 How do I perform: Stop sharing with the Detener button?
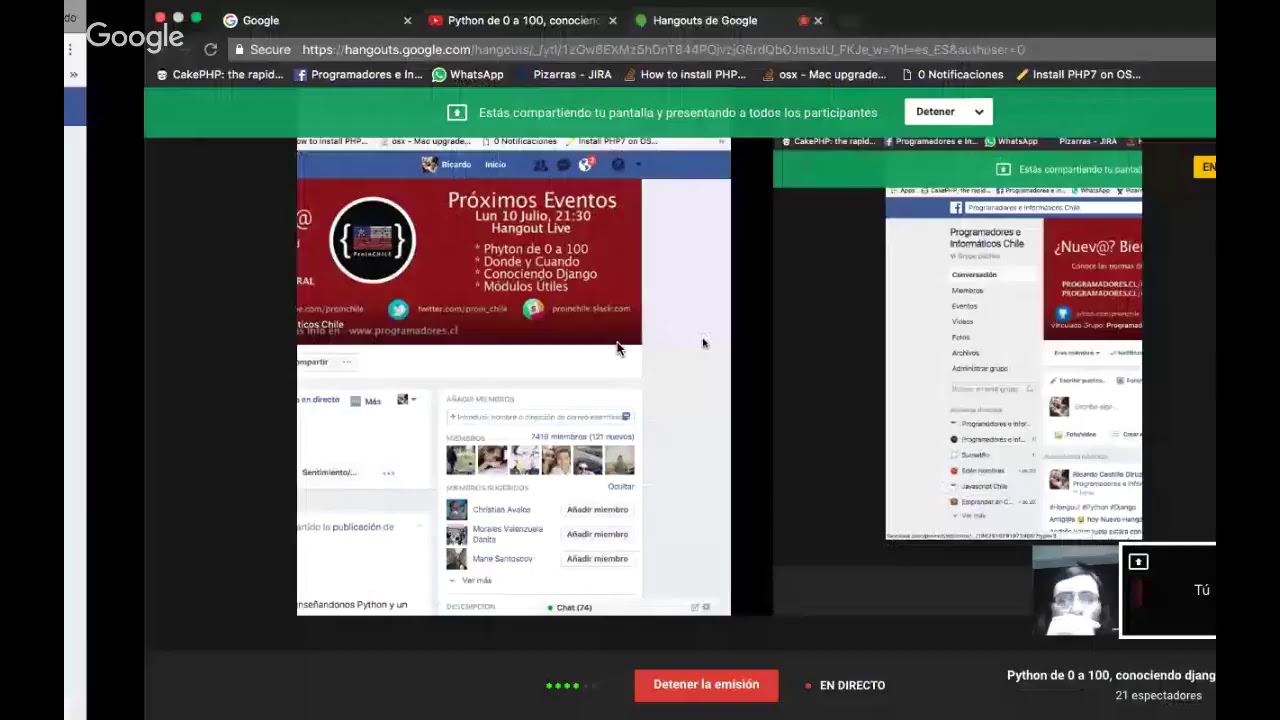936,112
